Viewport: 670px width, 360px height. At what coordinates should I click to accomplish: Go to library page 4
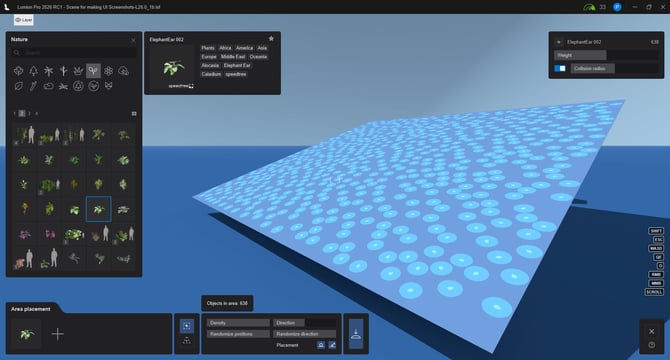tap(37, 114)
